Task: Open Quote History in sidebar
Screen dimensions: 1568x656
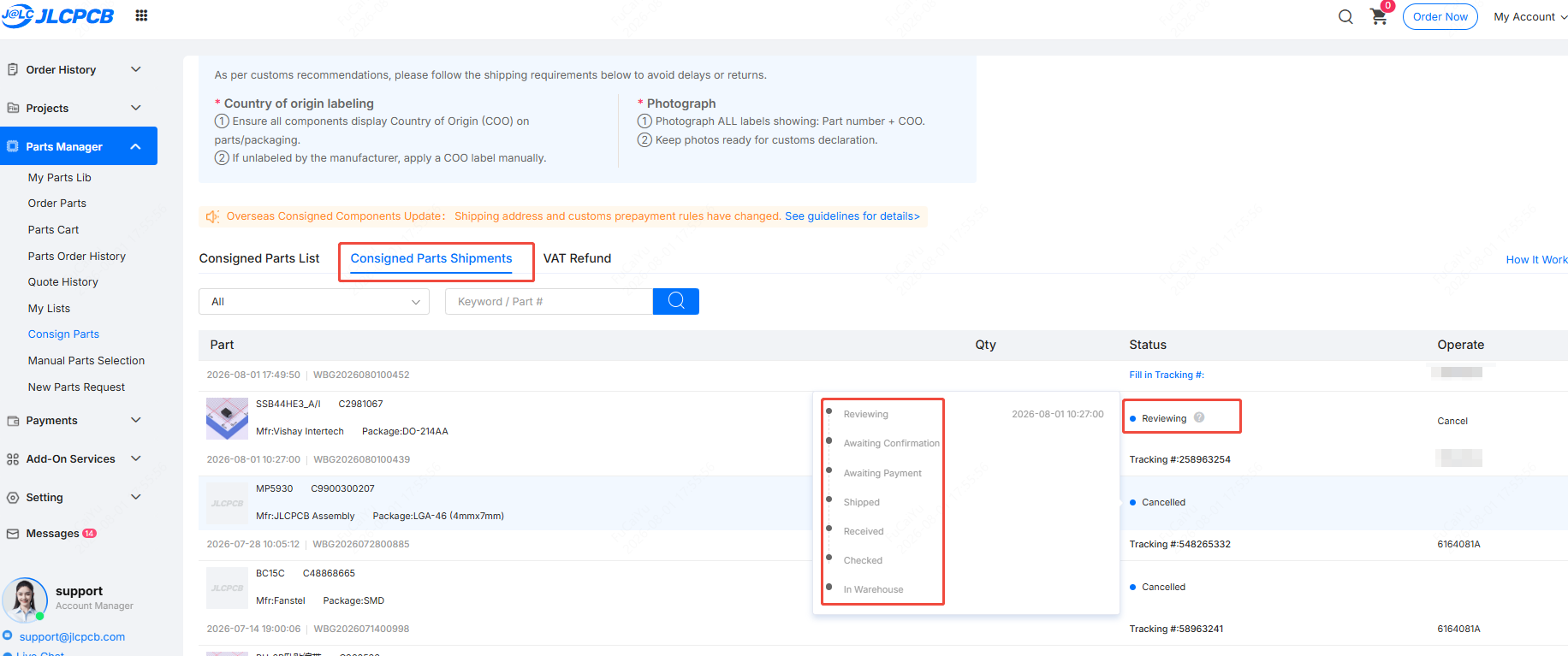Action: pos(63,282)
